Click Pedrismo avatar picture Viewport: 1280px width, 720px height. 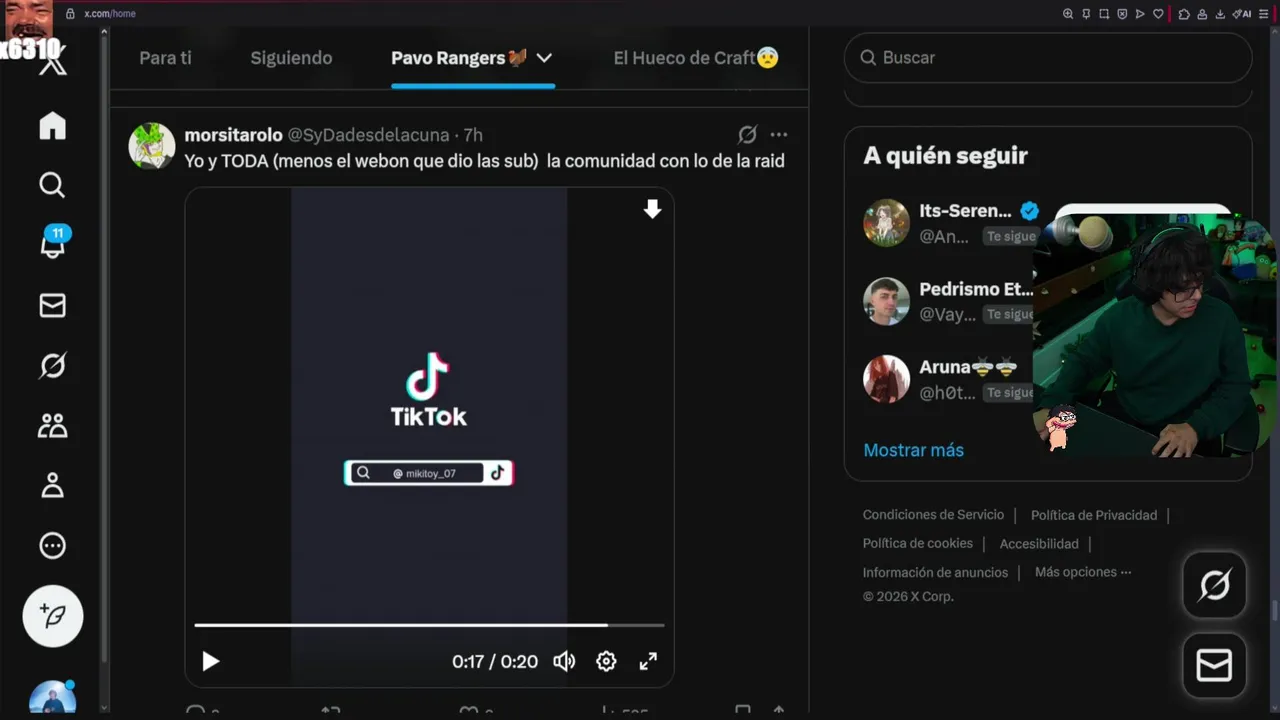[x=886, y=301]
